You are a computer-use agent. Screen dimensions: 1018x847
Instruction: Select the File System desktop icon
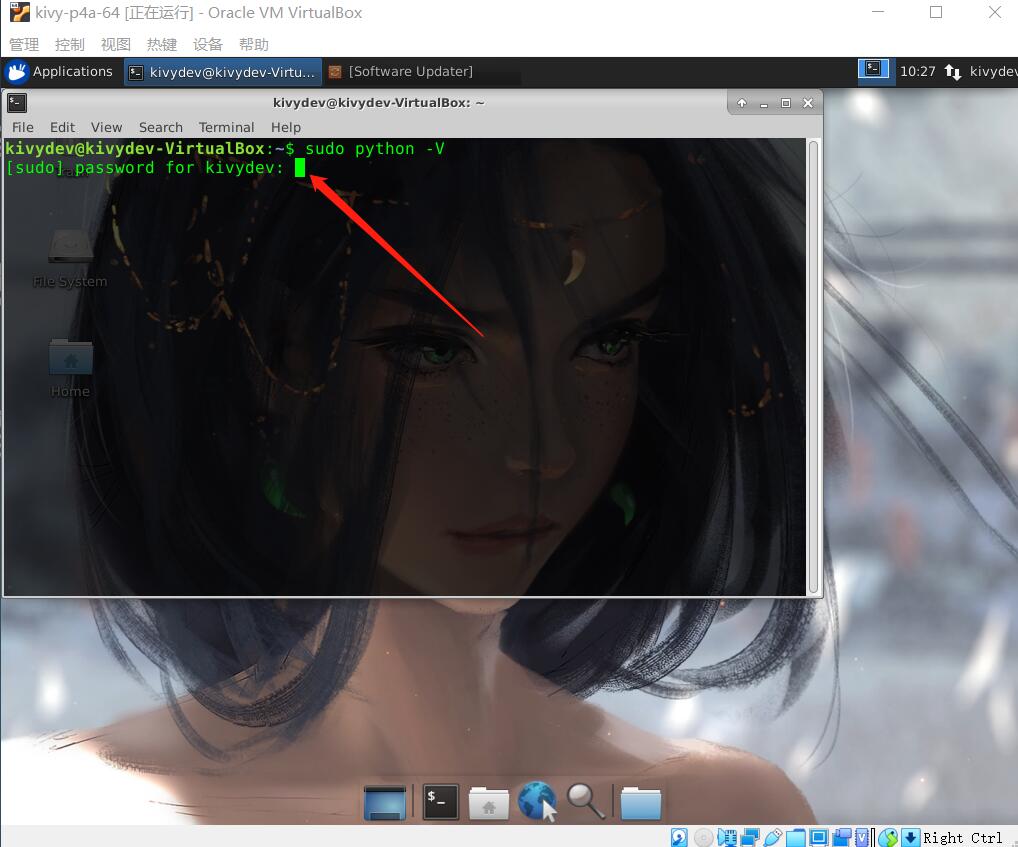70,258
